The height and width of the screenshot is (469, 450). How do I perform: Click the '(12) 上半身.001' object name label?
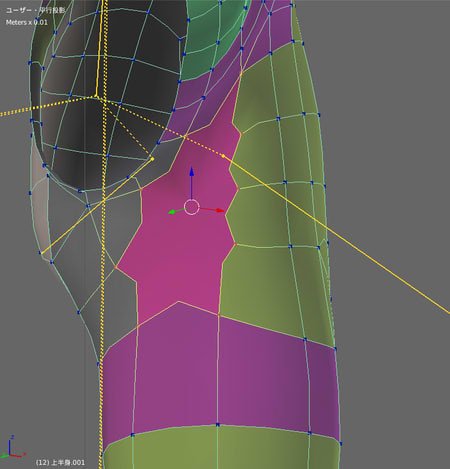60,462
